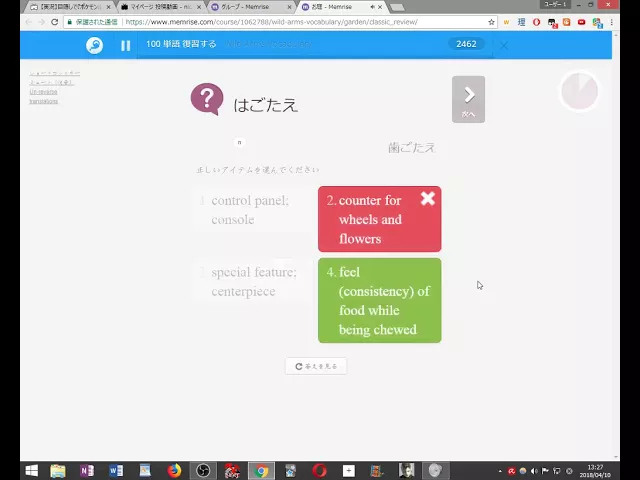
Task: Click the red Opera-style extension icon
Action: click(536, 22)
